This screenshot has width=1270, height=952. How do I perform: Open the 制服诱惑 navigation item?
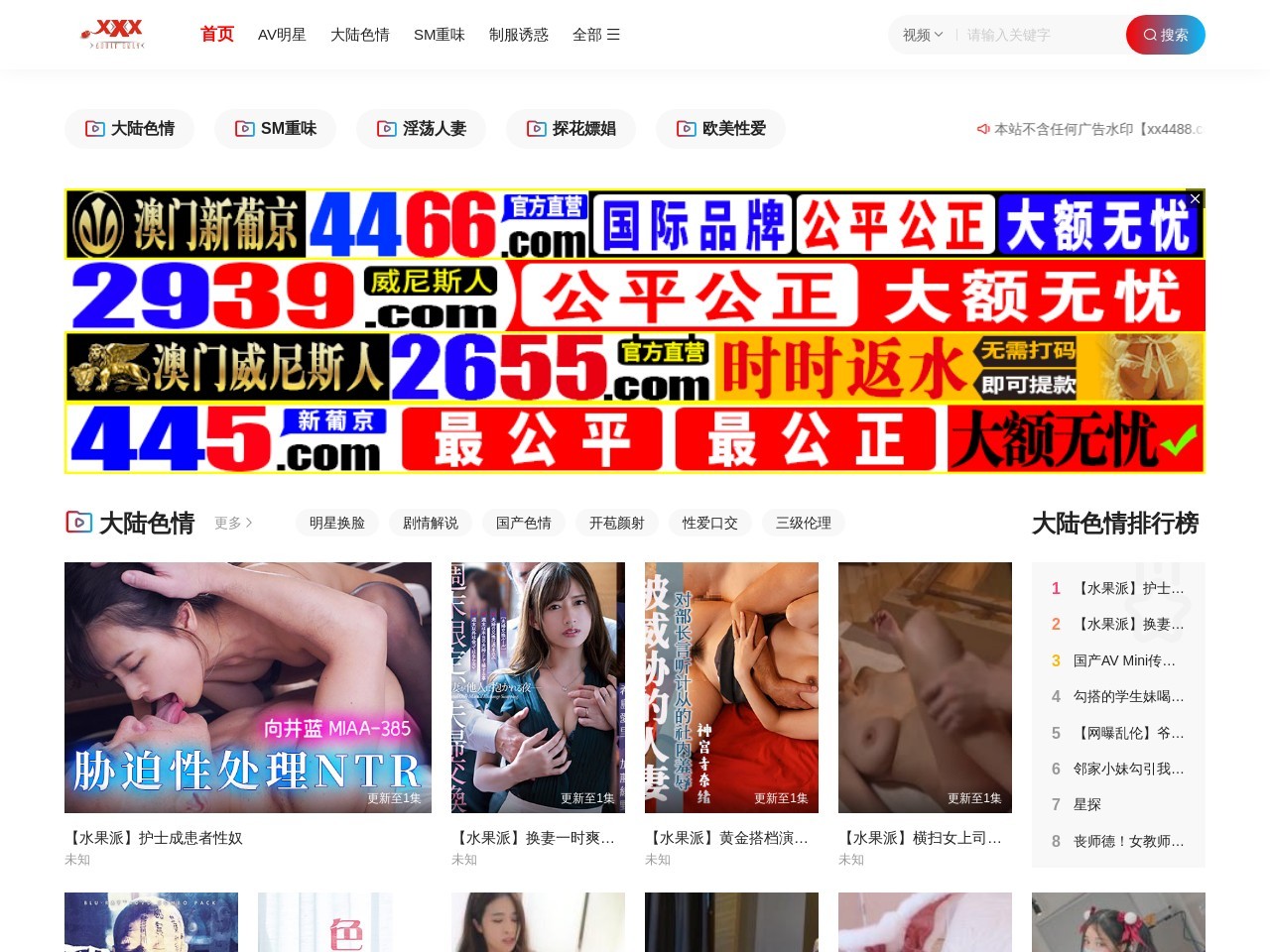(519, 34)
